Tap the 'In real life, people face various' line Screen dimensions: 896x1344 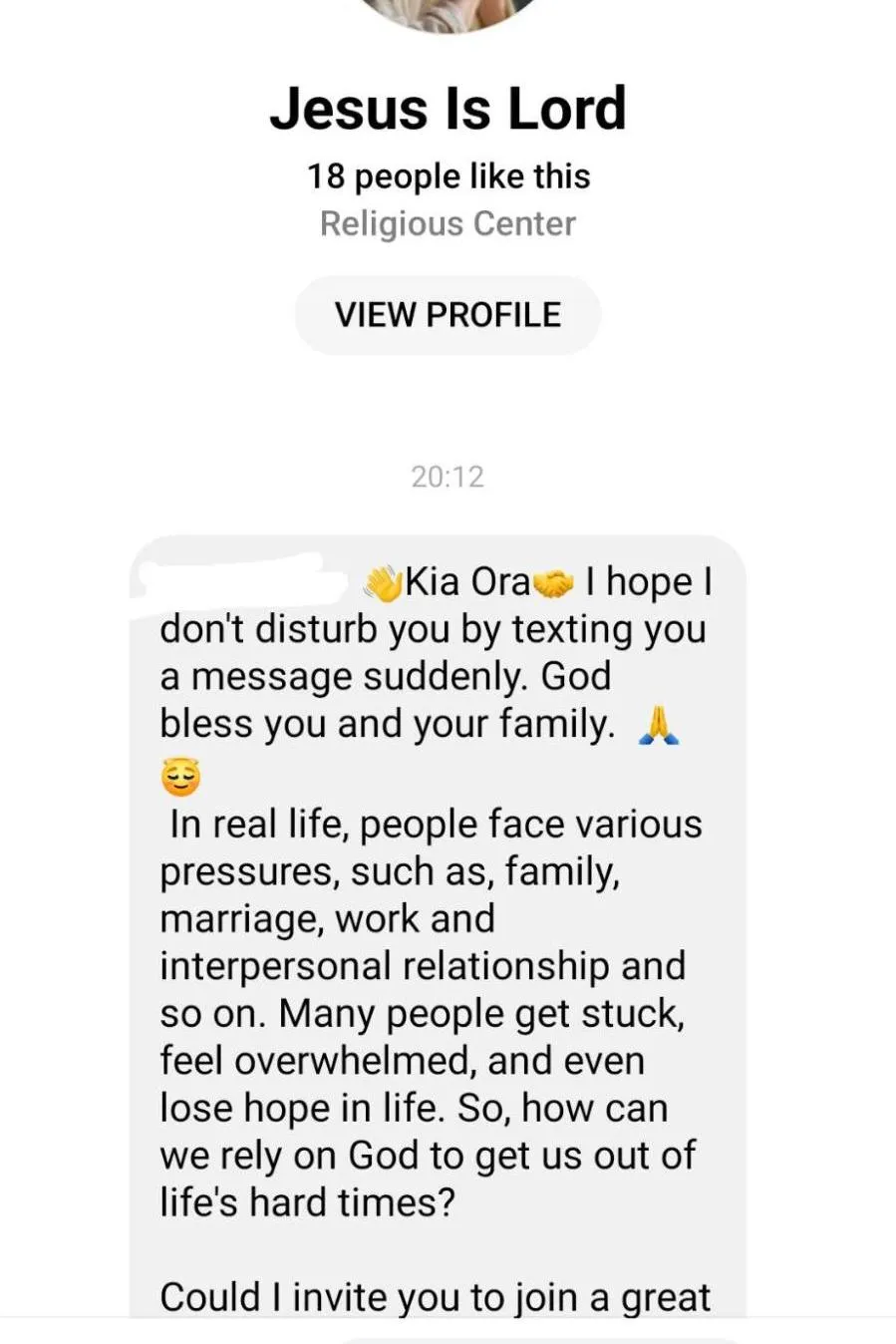click(x=437, y=826)
